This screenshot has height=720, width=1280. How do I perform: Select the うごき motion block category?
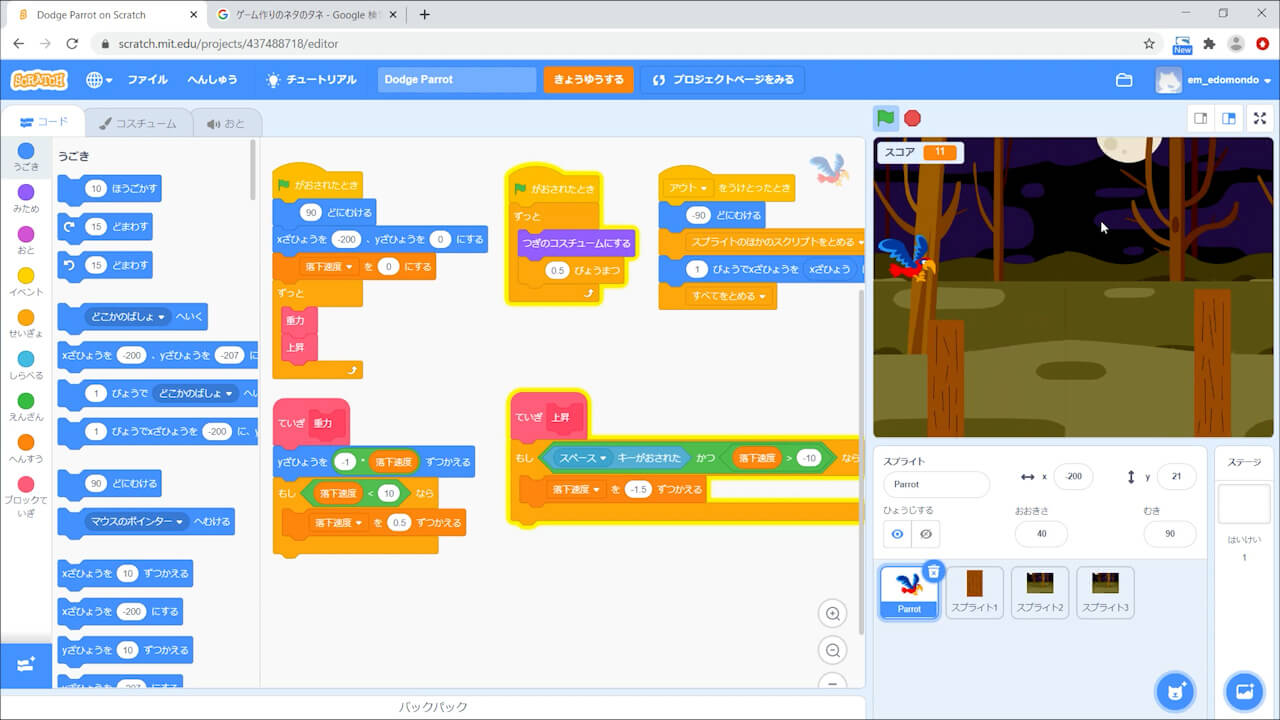26,157
